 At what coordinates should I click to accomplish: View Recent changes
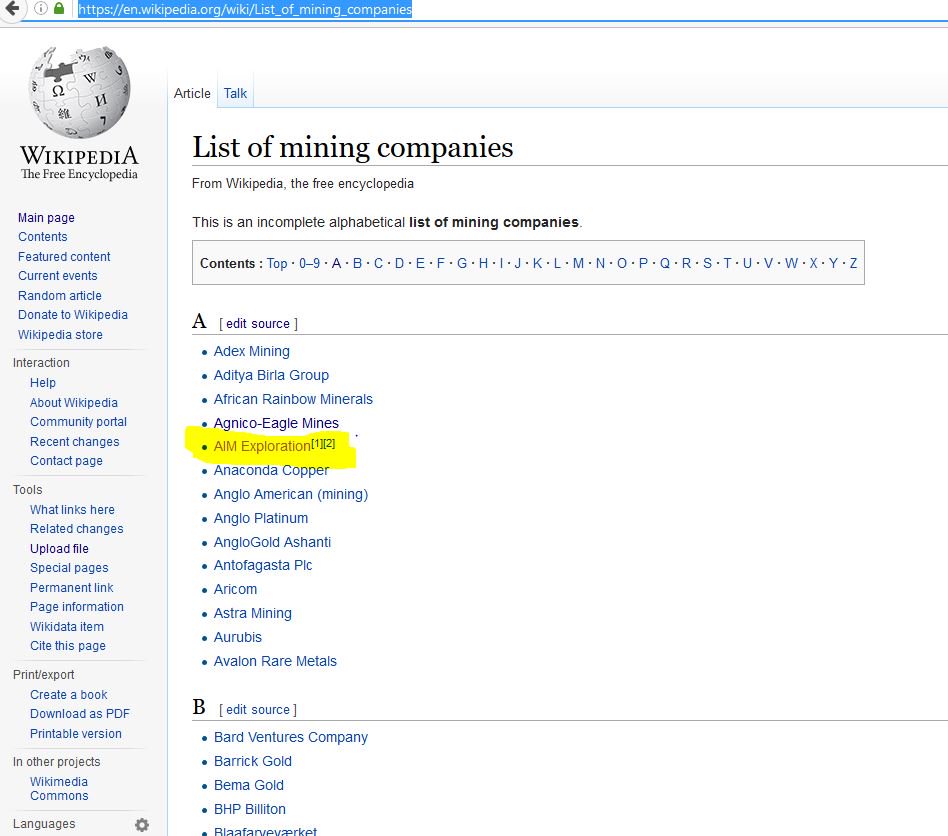pyautogui.click(x=75, y=442)
